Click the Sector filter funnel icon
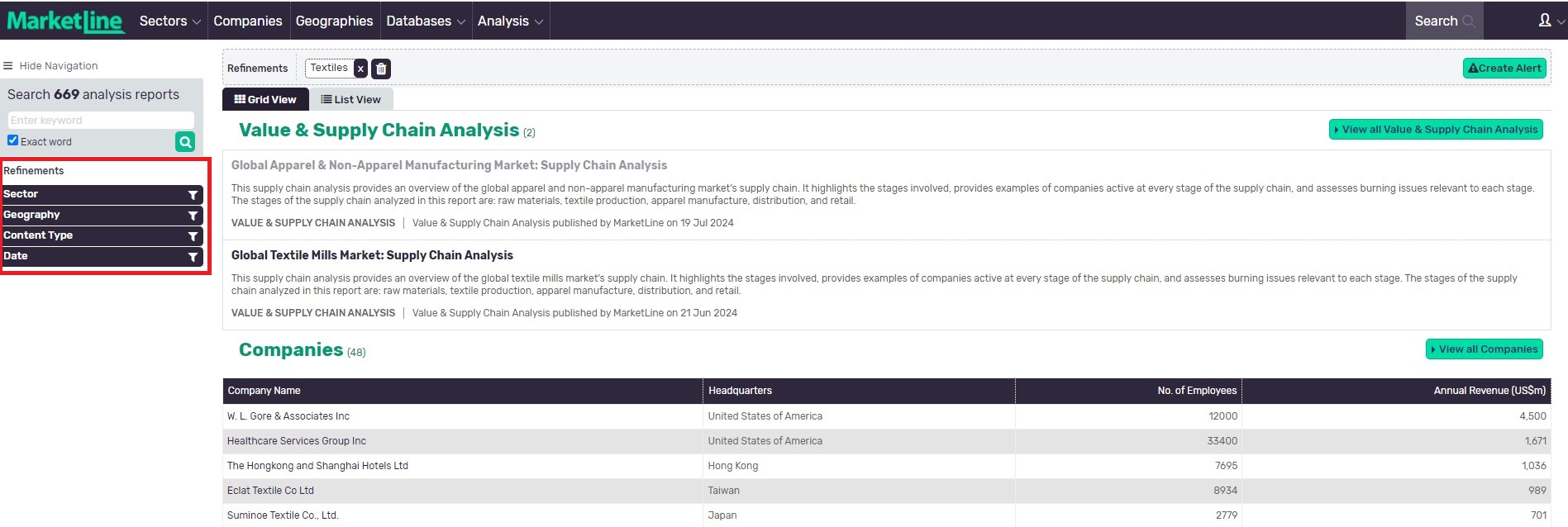 (x=193, y=195)
